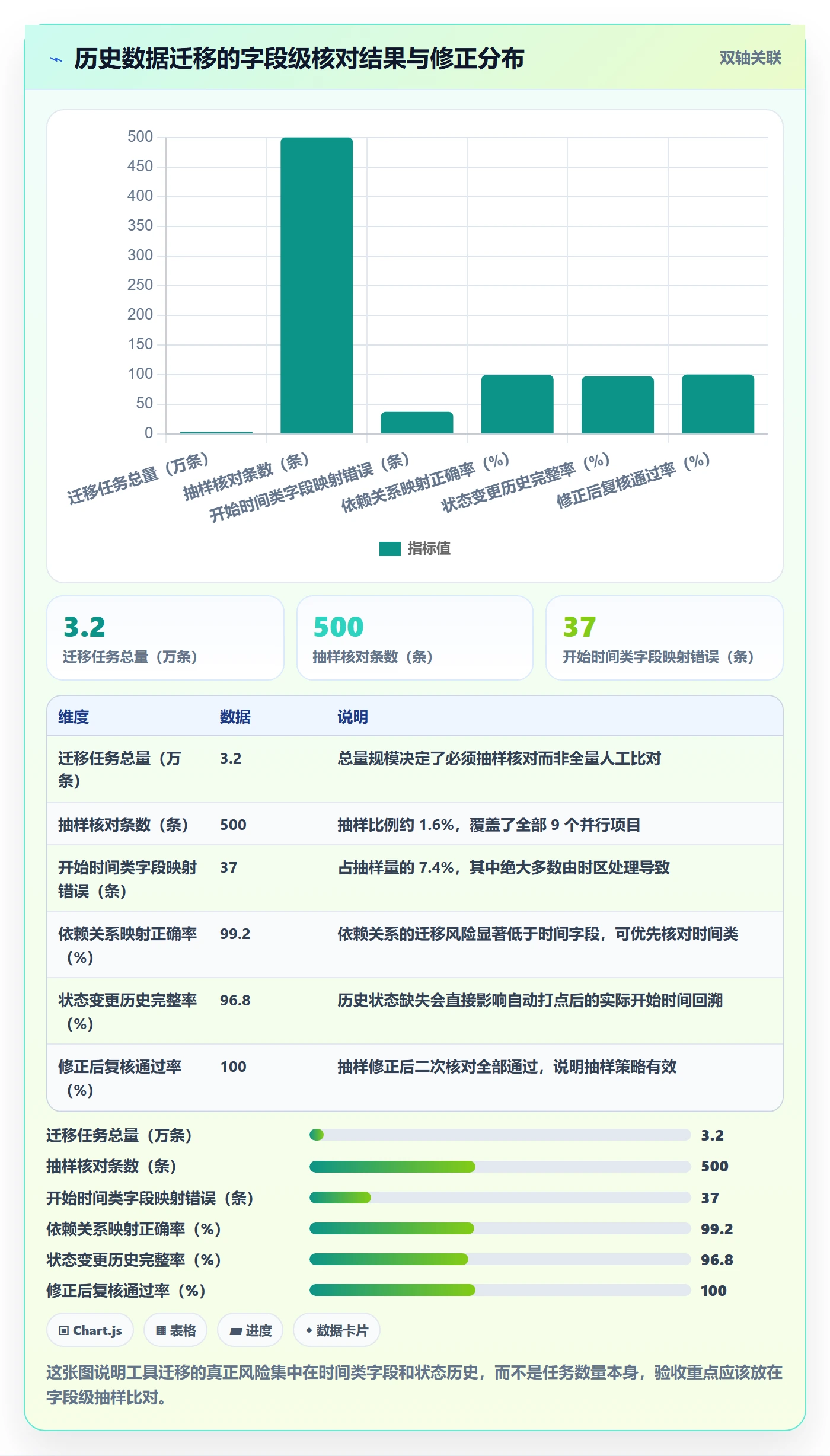Select the 双轴关联 label in header
Image resolution: width=830 pixels, height=1456 pixels.
pyautogui.click(x=750, y=58)
